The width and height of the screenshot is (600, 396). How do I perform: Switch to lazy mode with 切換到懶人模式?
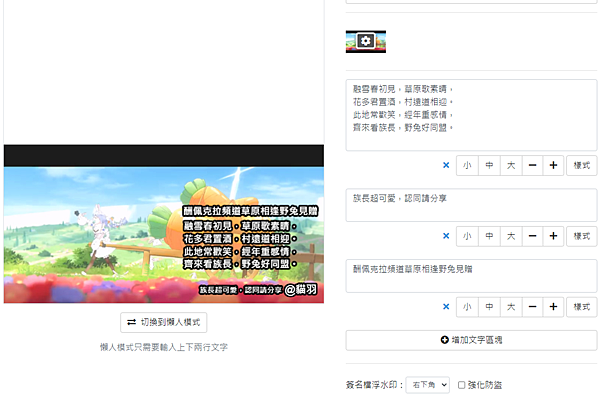pos(164,323)
